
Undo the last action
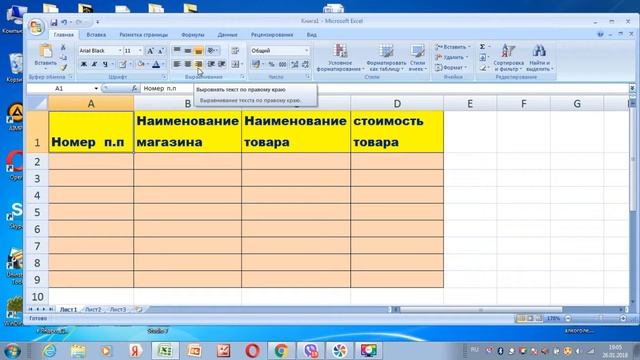click(64, 22)
